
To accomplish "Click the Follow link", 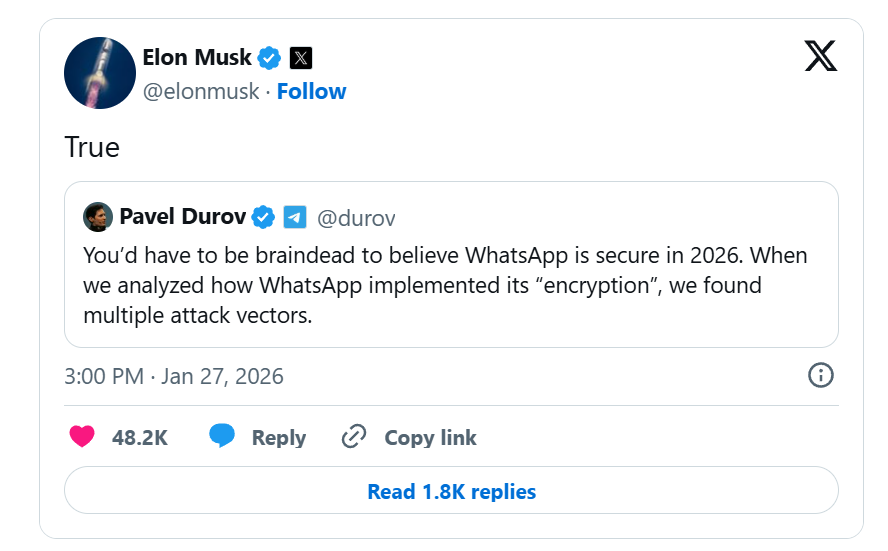I will point(311,91).
